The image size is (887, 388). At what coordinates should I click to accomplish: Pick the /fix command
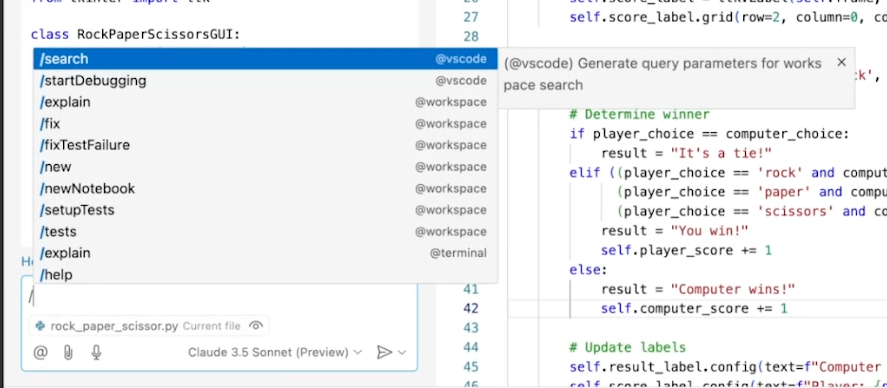[265, 124]
